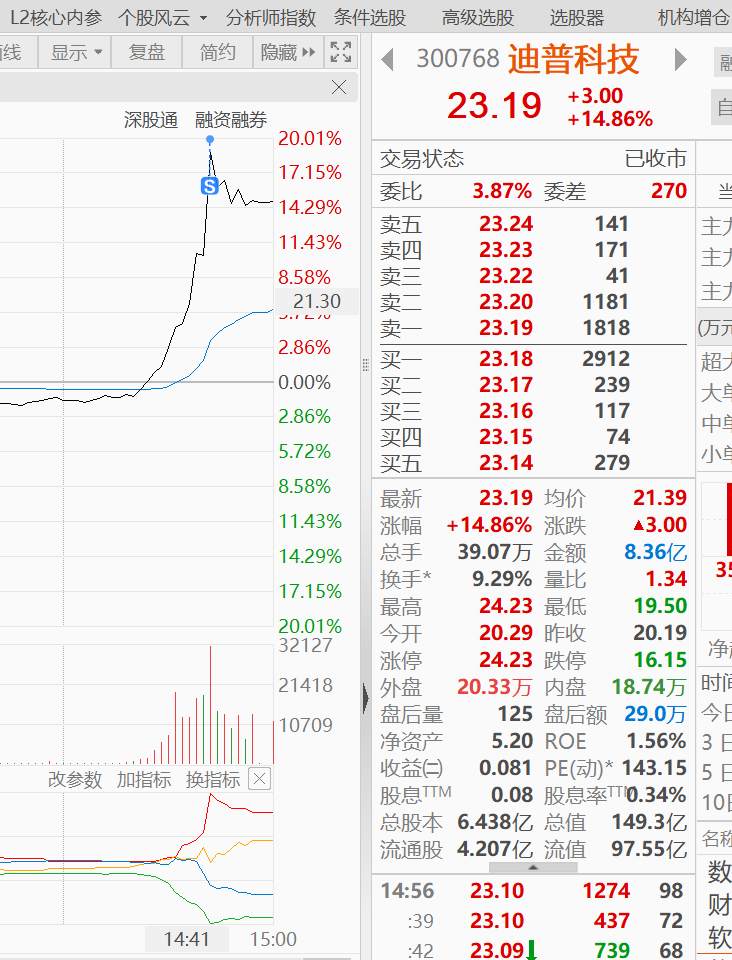Screen dimensions: 732x960
Task: Click the 金额 value 8.36亿
Action: (x=655, y=552)
